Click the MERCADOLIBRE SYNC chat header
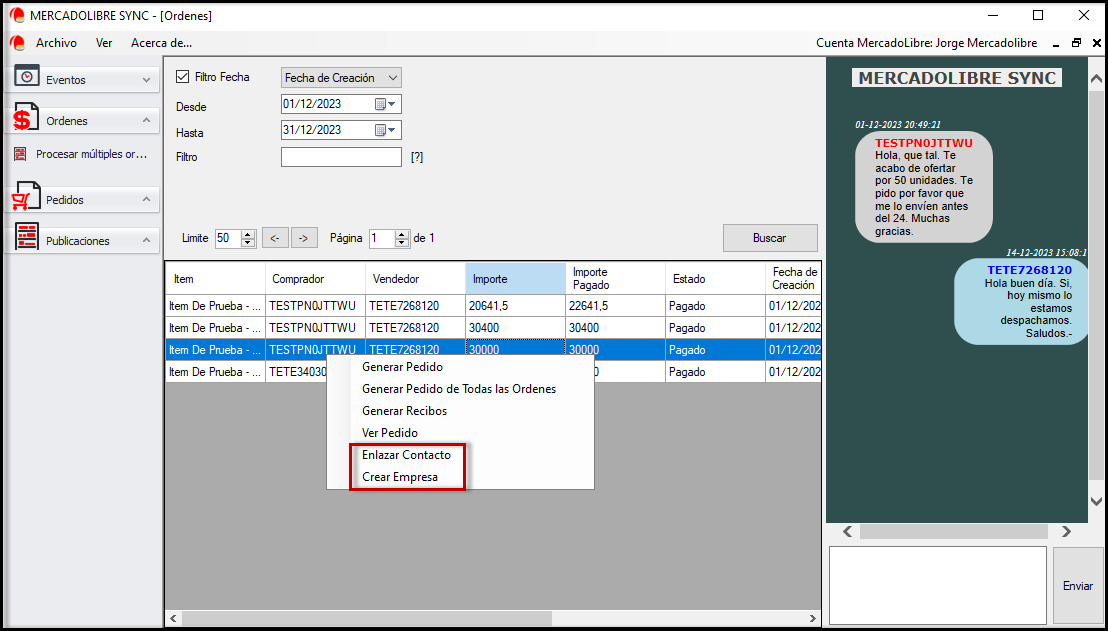1108x631 pixels. click(x=957, y=78)
